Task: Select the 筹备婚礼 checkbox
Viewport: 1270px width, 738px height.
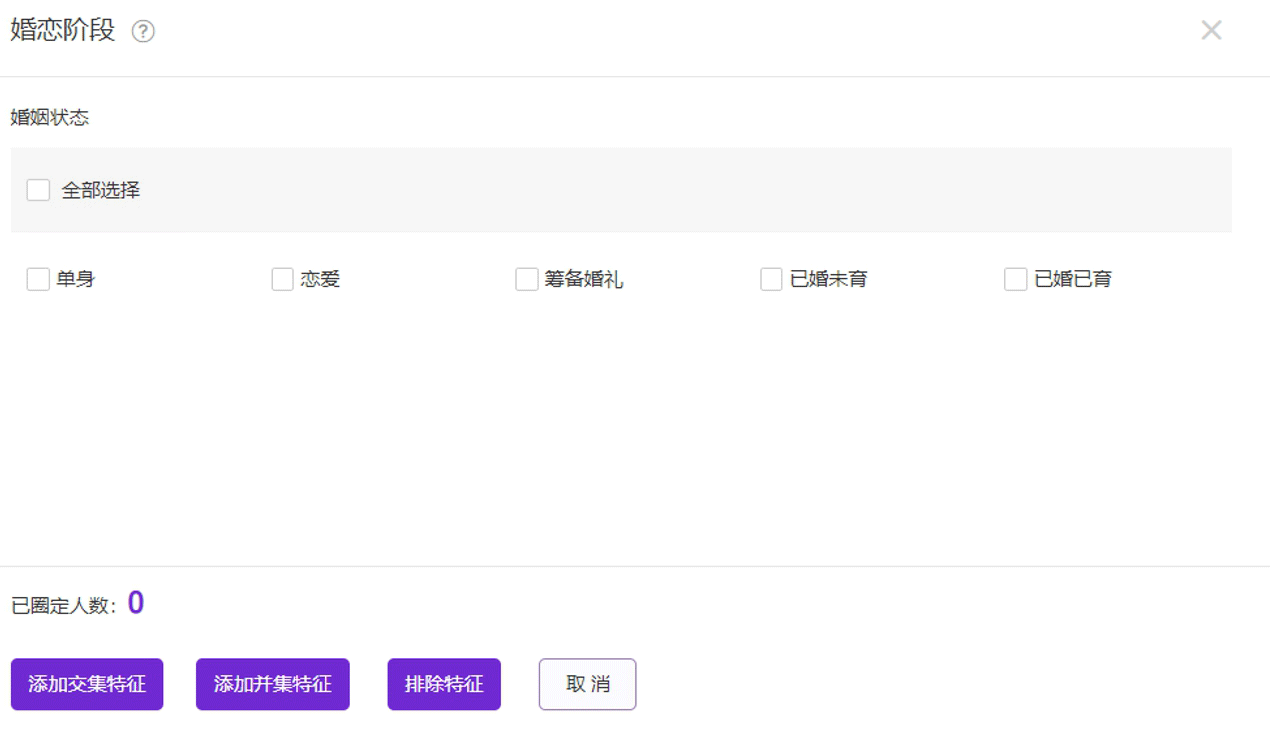Action: click(x=527, y=279)
